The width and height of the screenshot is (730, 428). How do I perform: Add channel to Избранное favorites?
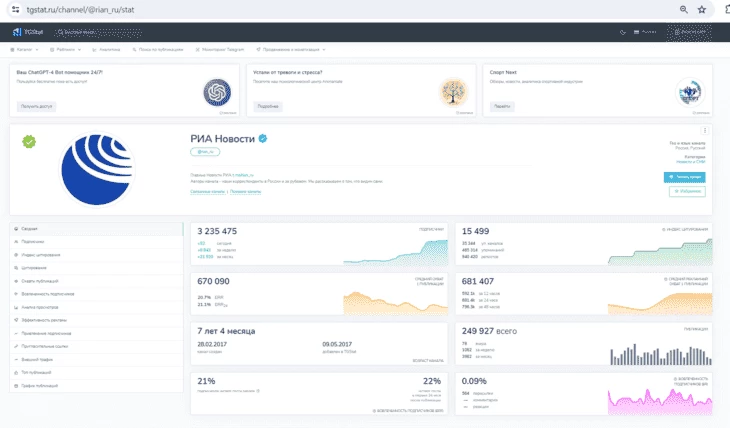click(x=687, y=191)
